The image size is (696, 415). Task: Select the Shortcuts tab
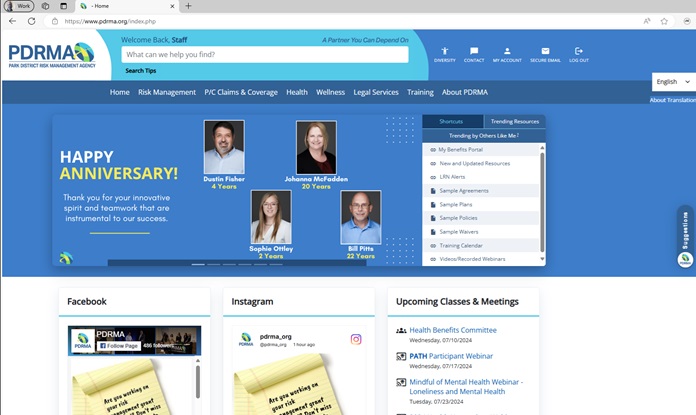(451, 121)
